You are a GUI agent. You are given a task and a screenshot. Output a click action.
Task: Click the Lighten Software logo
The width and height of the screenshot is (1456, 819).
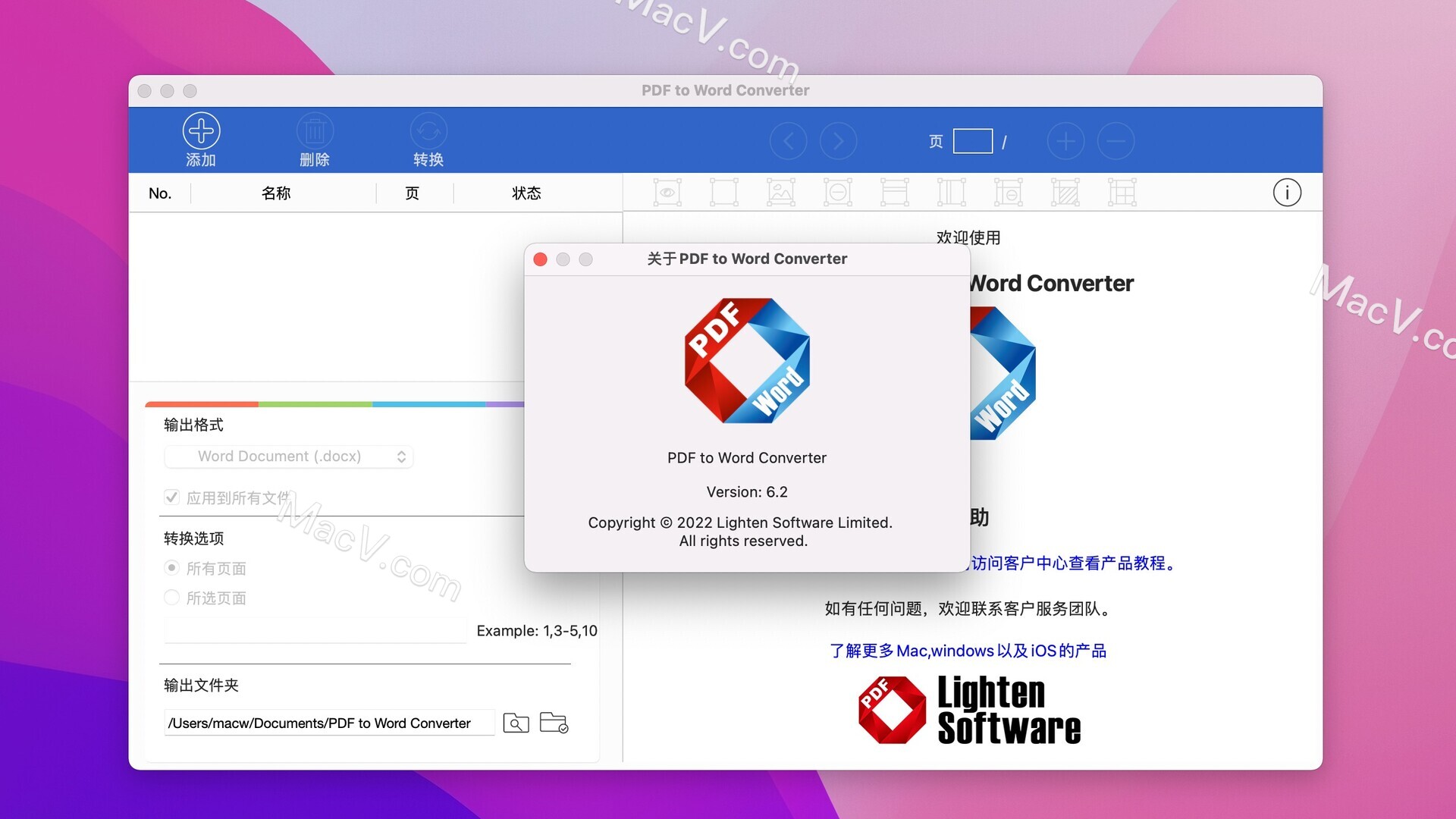(x=969, y=710)
